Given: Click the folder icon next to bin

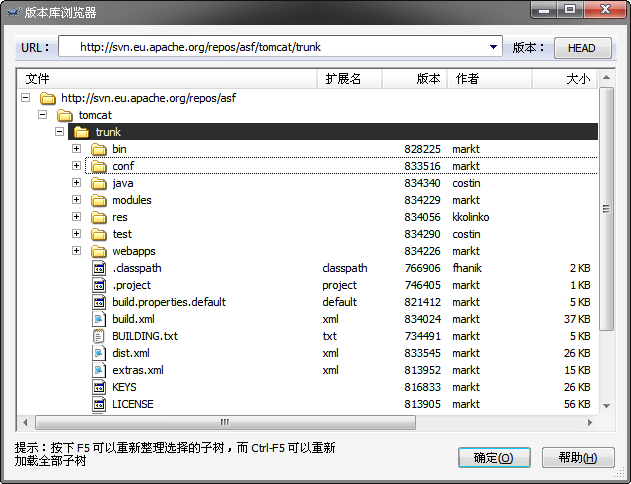Looking at the screenshot, I should 99,149.
